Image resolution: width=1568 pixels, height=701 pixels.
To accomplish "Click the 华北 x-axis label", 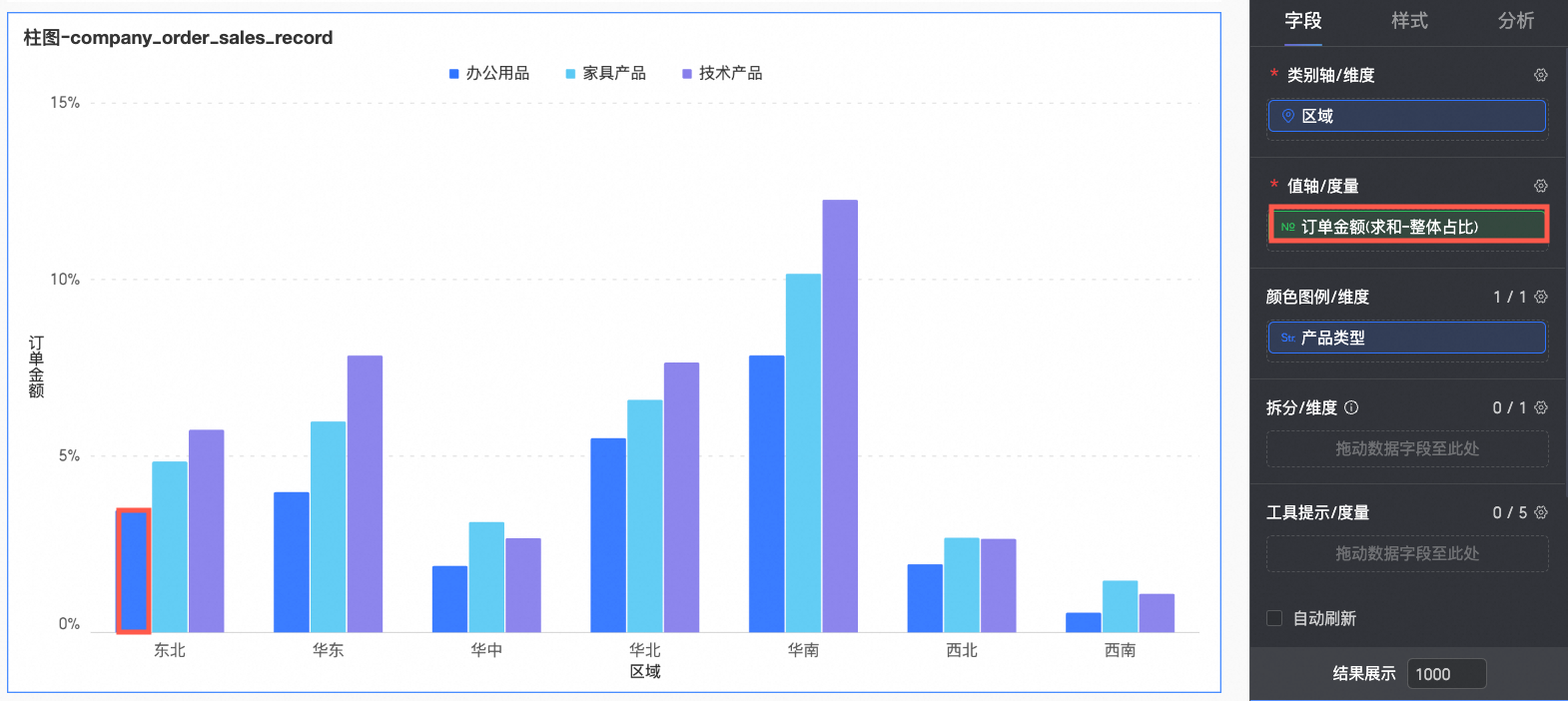I will (x=645, y=650).
